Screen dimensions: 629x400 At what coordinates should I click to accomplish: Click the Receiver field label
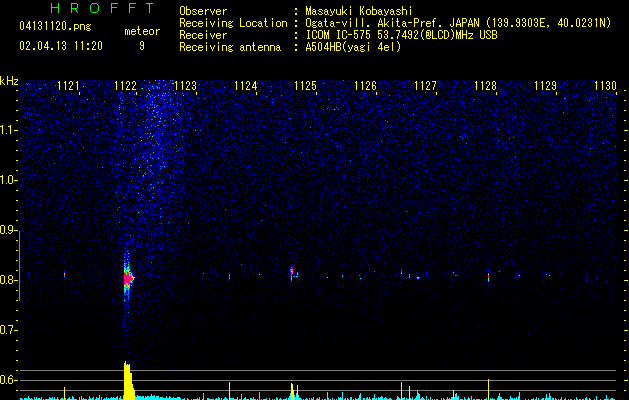point(203,35)
